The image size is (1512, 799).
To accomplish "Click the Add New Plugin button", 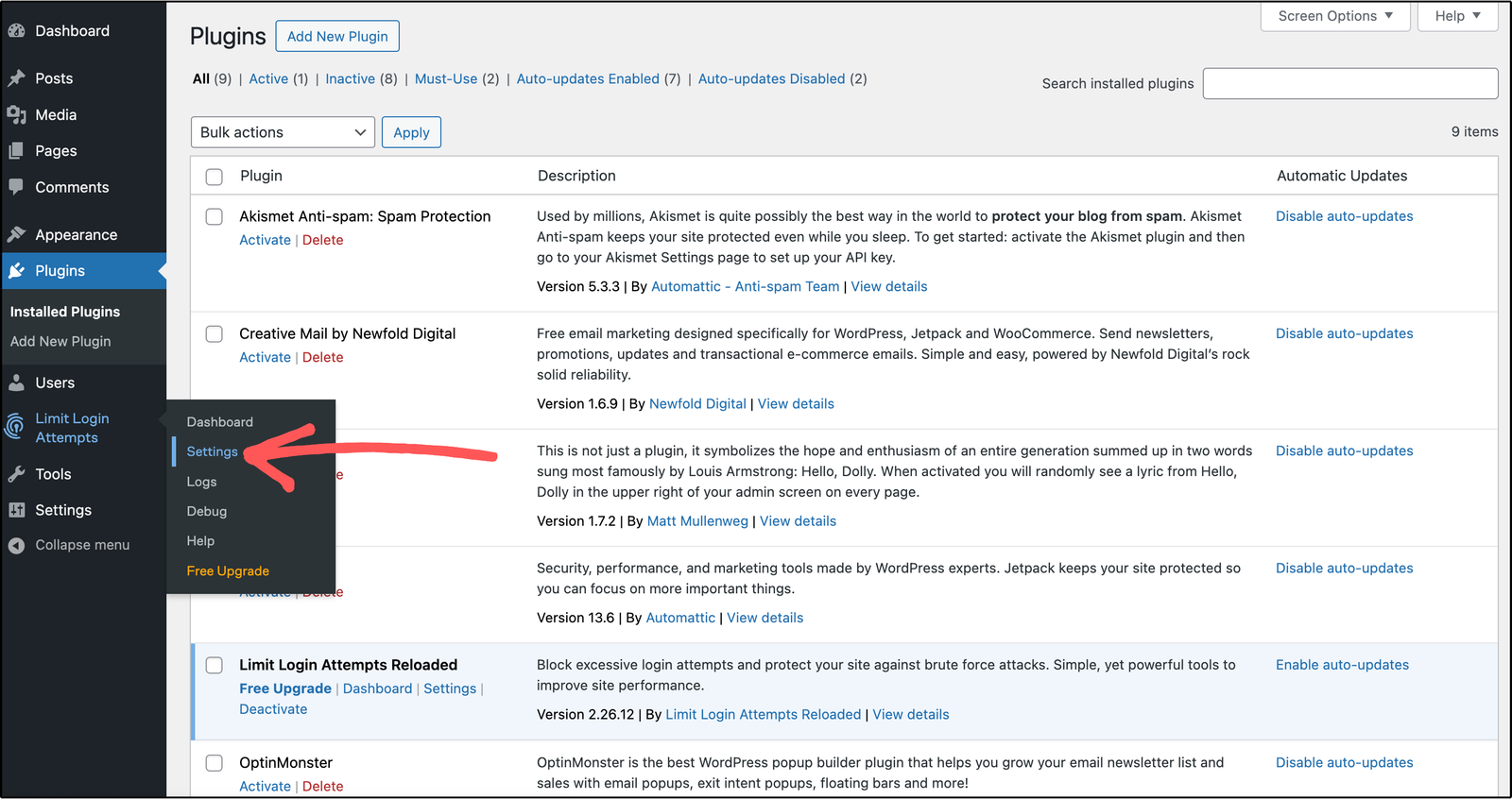I will (337, 36).
